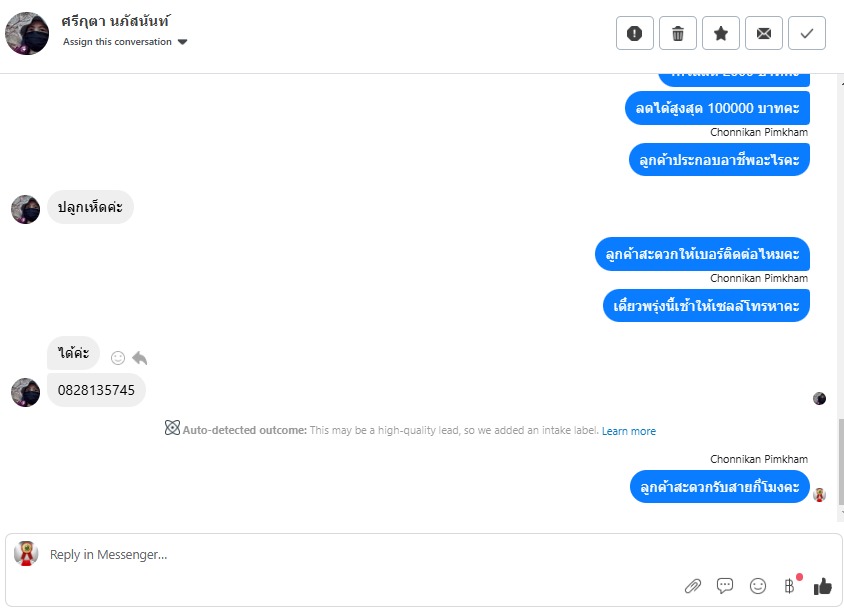Open Assign this conversation dropdown

click(x=125, y=42)
